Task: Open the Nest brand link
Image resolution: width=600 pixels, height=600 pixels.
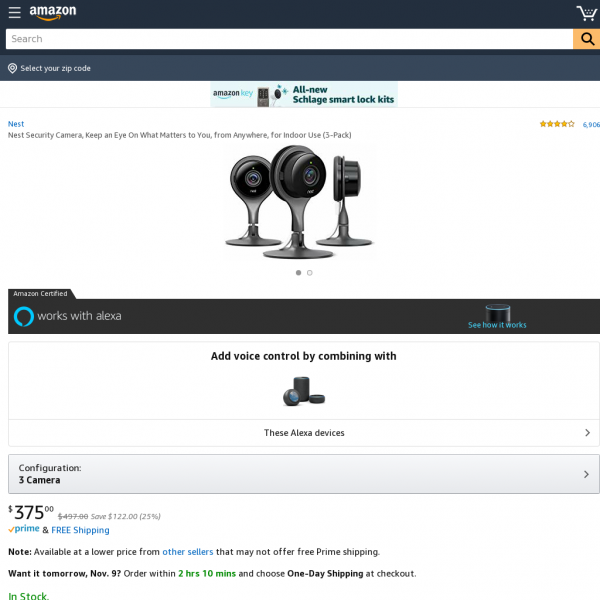Action: pyautogui.click(x=16, y=124)
